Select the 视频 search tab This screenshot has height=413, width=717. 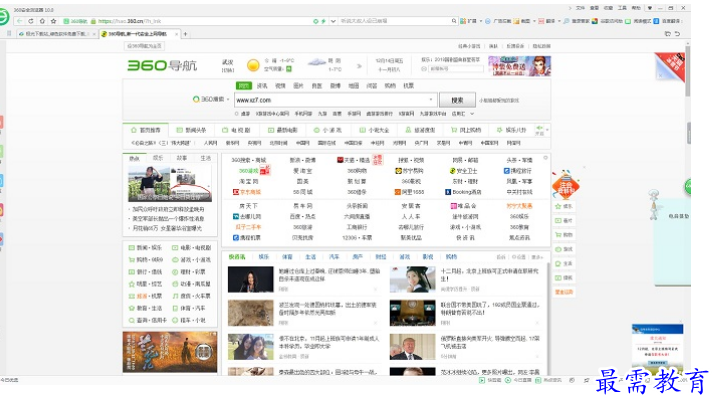280,86
